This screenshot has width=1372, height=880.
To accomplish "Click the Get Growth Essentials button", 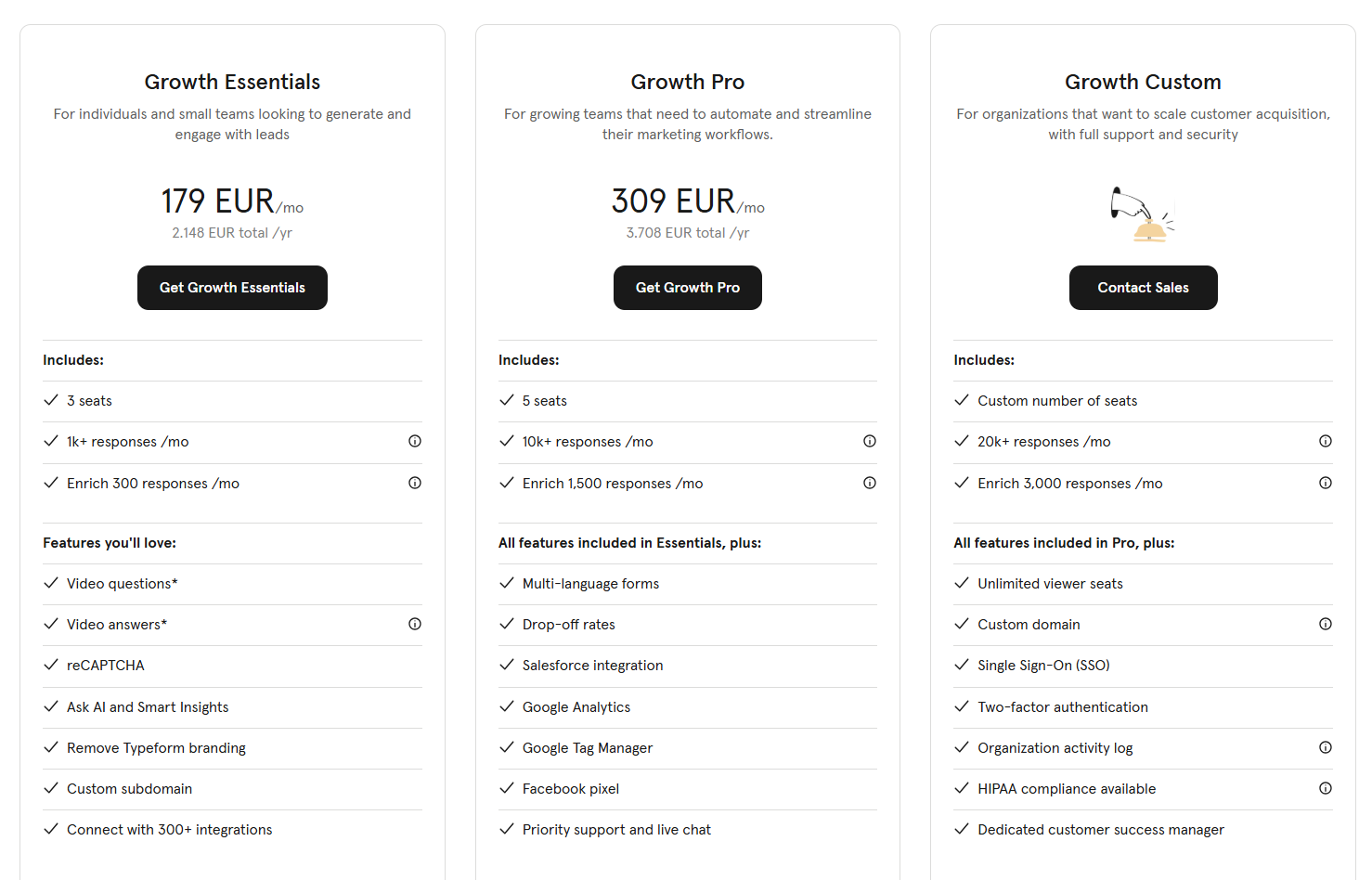I will pyautogui.click(x=232, y=288).
